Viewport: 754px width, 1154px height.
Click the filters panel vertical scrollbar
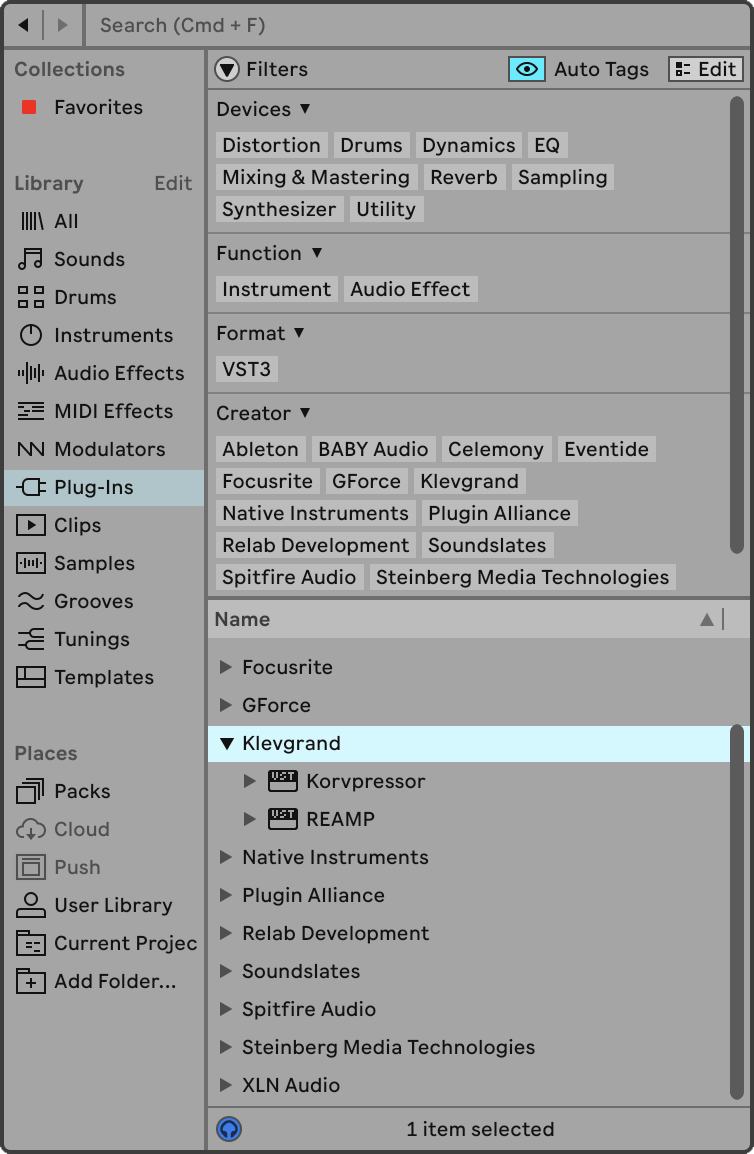(737, 325)
